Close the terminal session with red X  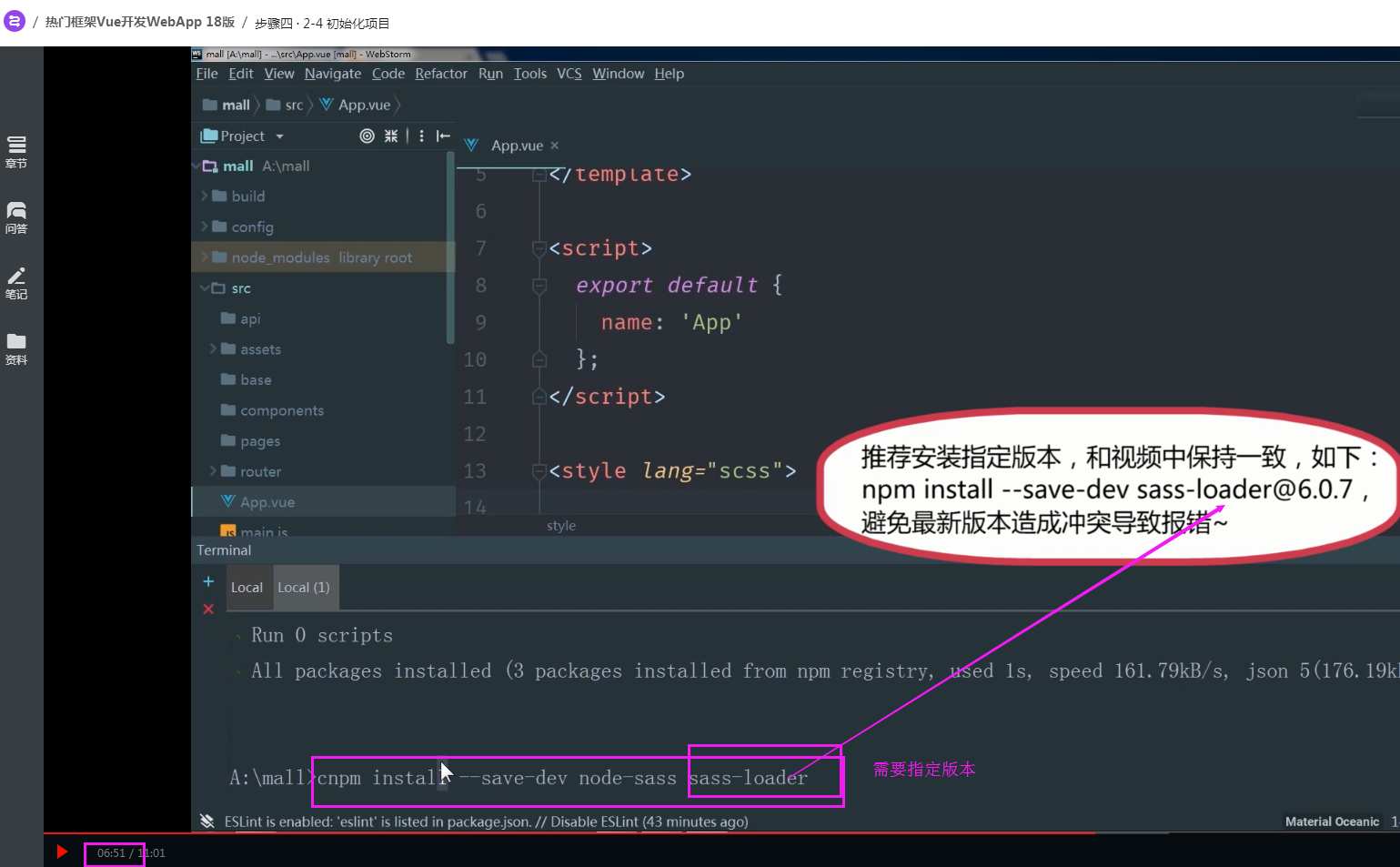[x=208, y=609]
